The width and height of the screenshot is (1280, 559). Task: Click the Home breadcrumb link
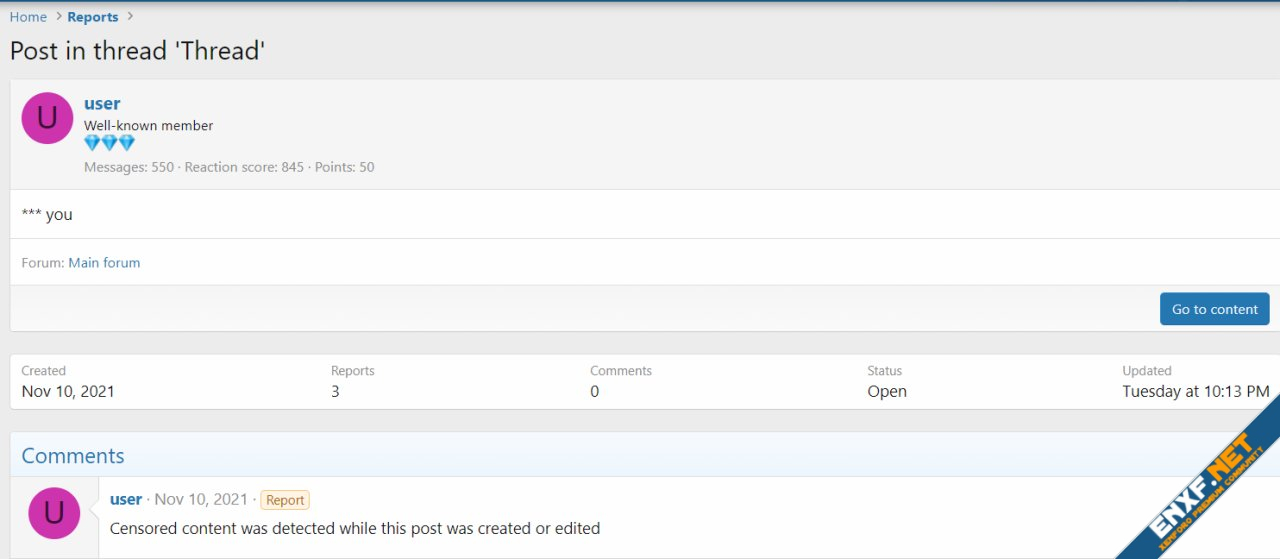28,17
